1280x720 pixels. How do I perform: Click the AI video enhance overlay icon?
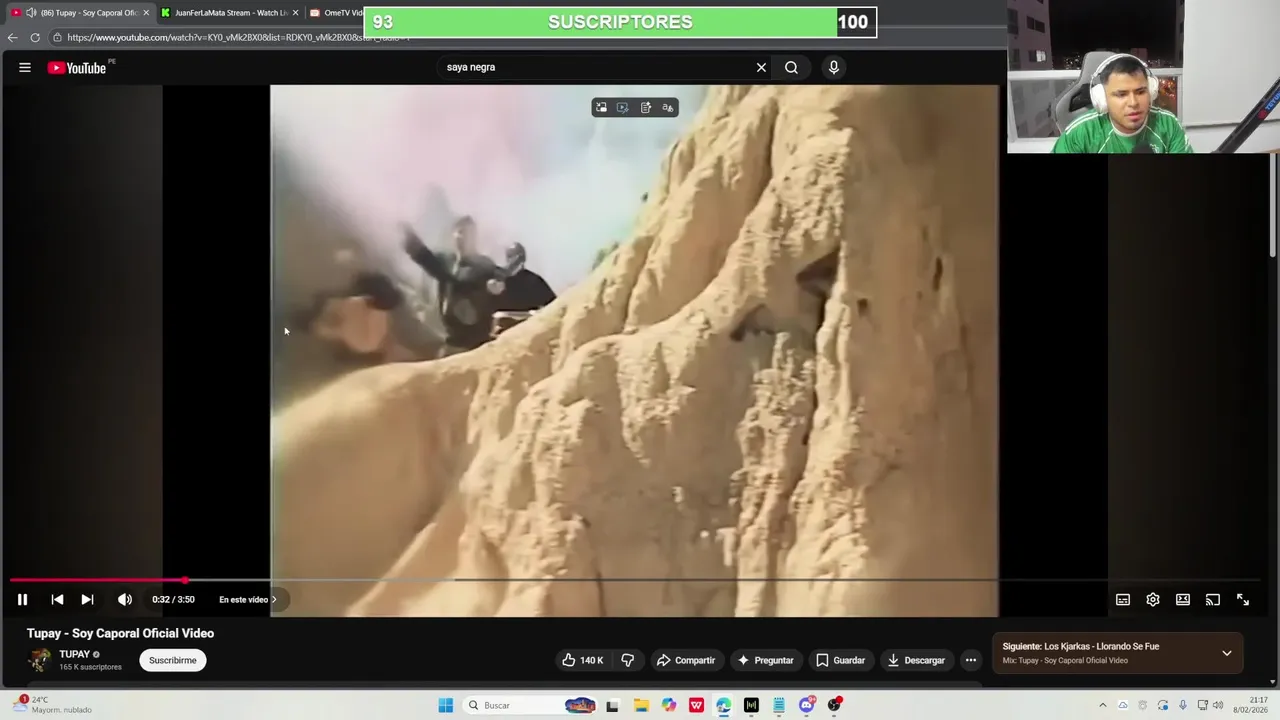tap(623, 107)
